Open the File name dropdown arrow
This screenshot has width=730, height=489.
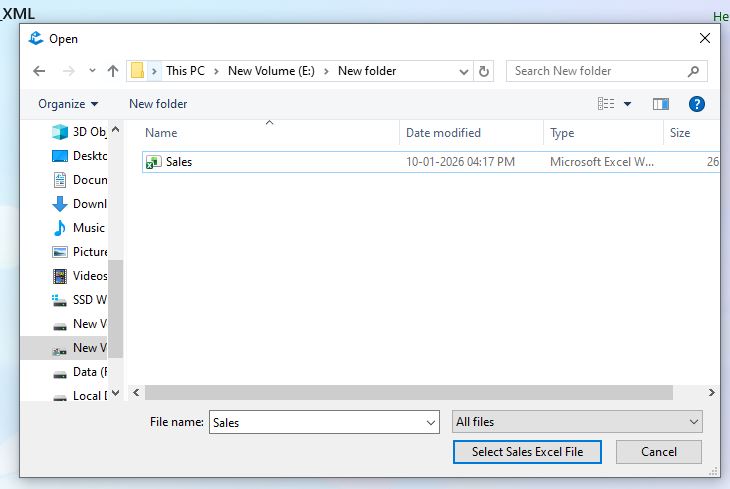pos(431,423)
